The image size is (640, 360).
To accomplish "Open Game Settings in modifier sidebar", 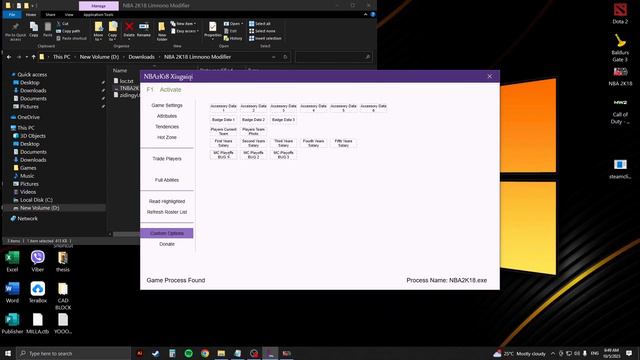I will point(167,105).
